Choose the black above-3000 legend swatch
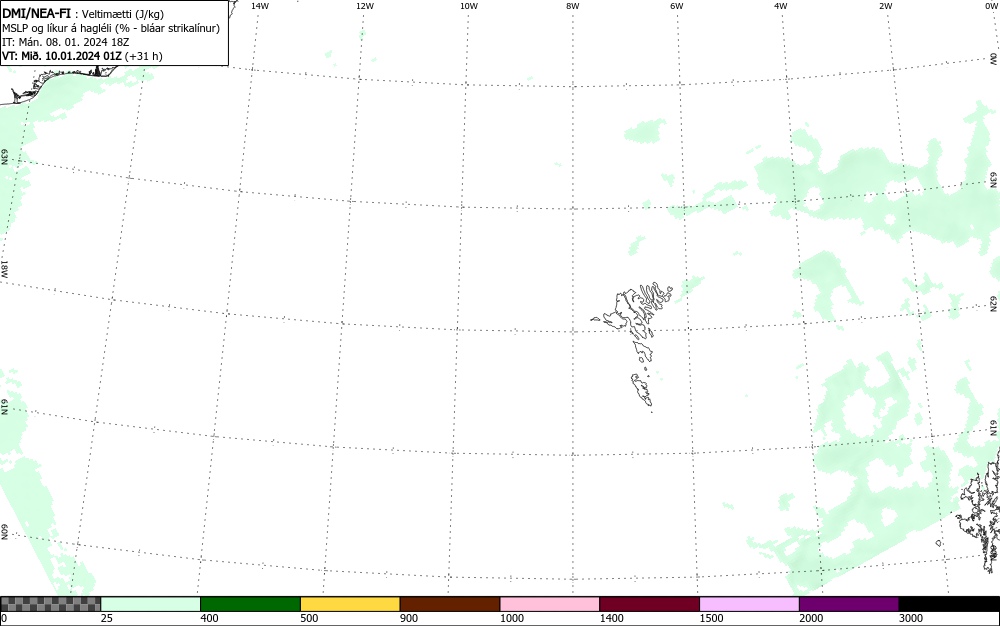Screen dimensions: 1000x626 pos(949,604)
